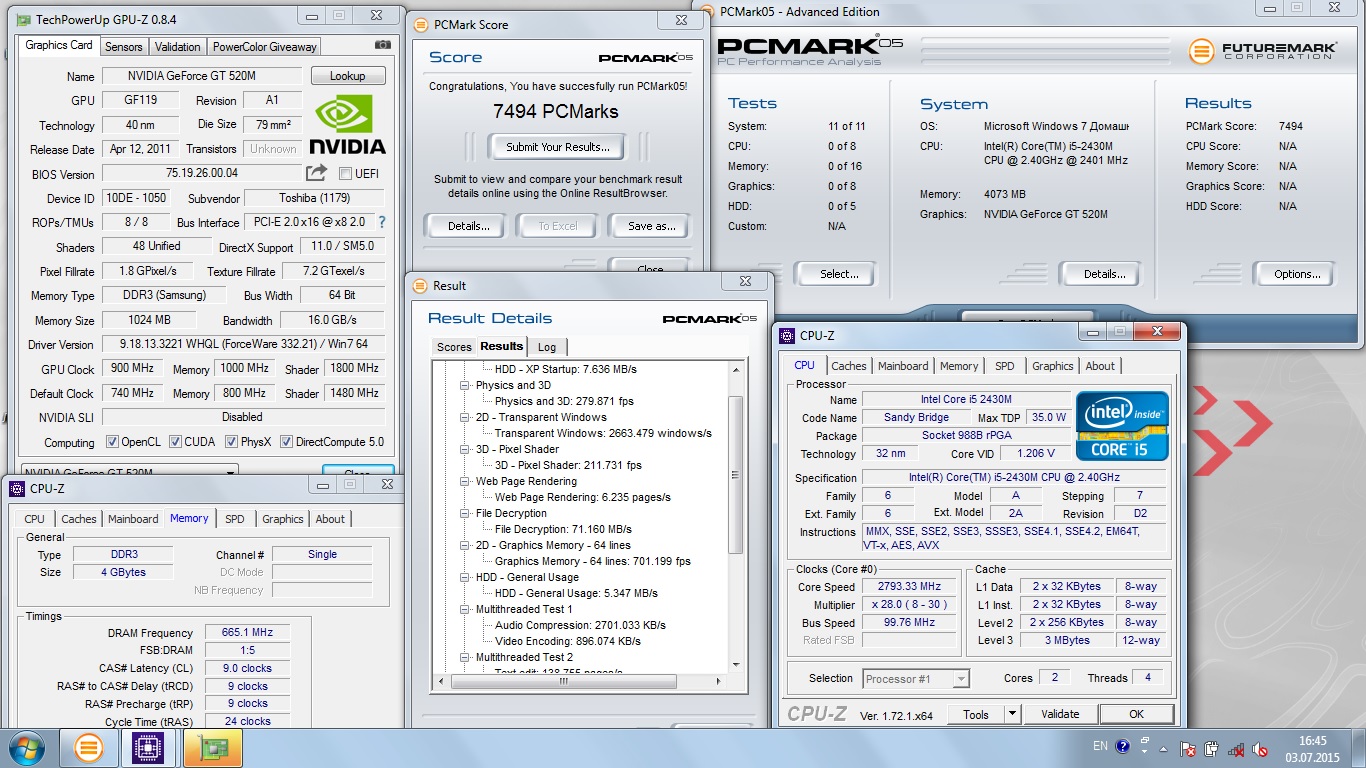The image size is (1366, 768).
Task: Open the Caches tab in front CPU-Z window
Action: (848, 366)
